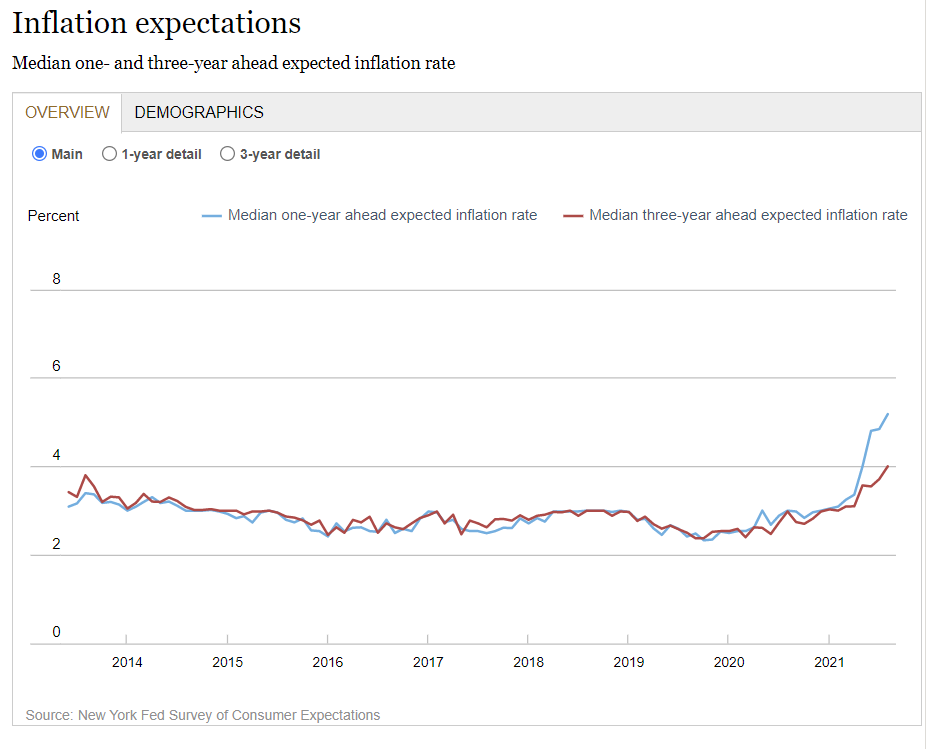Image resolution: width=941 pixels, height=749 pixels.
Task: Click the Percent axis label
Action: pyautogui.click(x=53, y=215)
